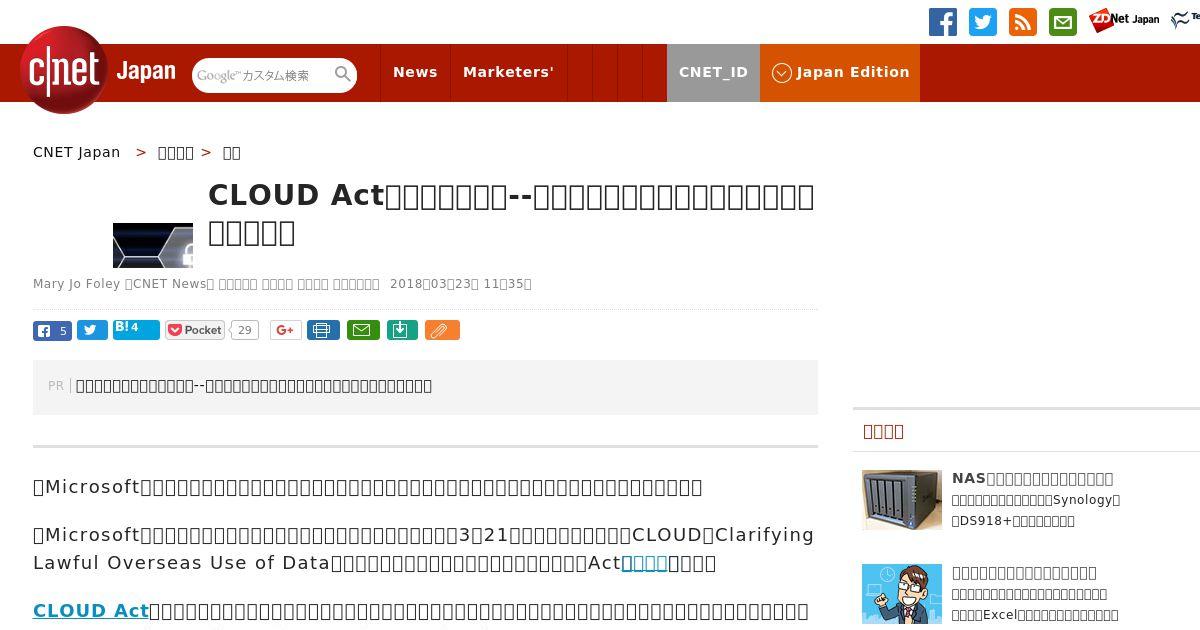Visit the ZDNet Japan logo link
This screenshot has width=1200, height=630.
(x=1124, y=19)
